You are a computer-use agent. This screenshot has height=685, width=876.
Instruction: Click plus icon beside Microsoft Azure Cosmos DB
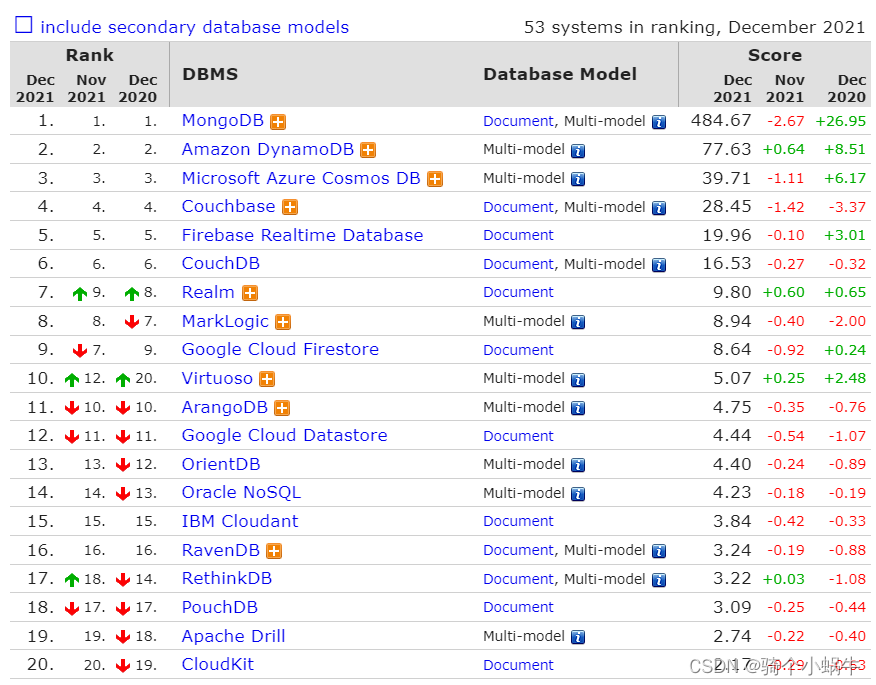click(x=435, y=179)
